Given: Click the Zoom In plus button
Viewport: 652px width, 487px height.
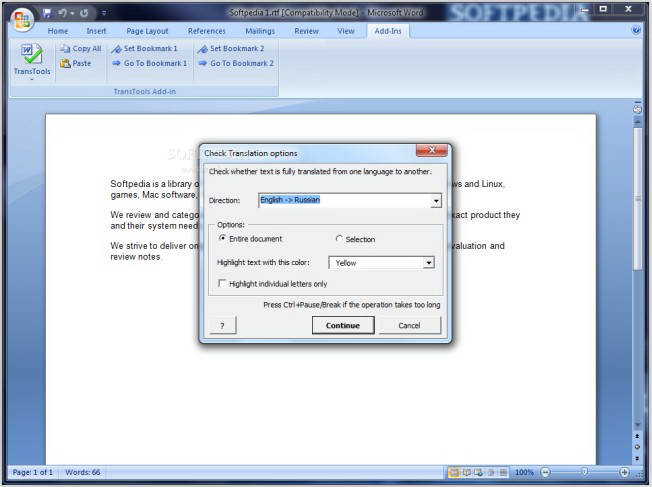Looking at the screenshot, I should [624, 472].
